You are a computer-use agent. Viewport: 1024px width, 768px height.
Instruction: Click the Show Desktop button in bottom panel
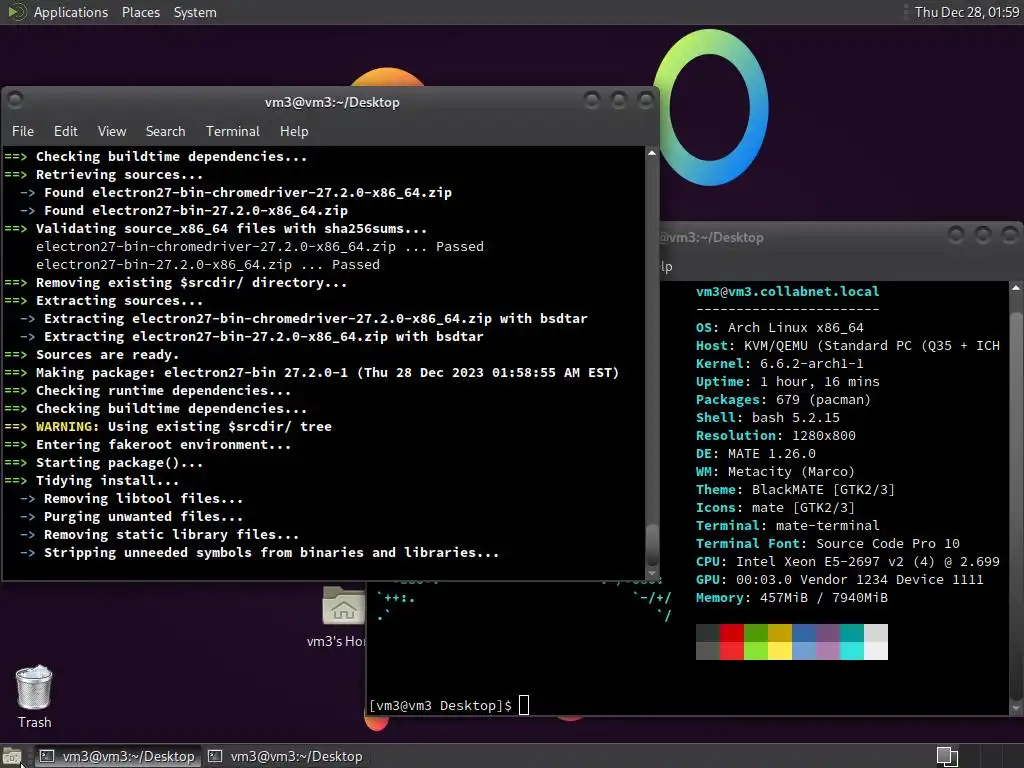click(x=12, y=756)
